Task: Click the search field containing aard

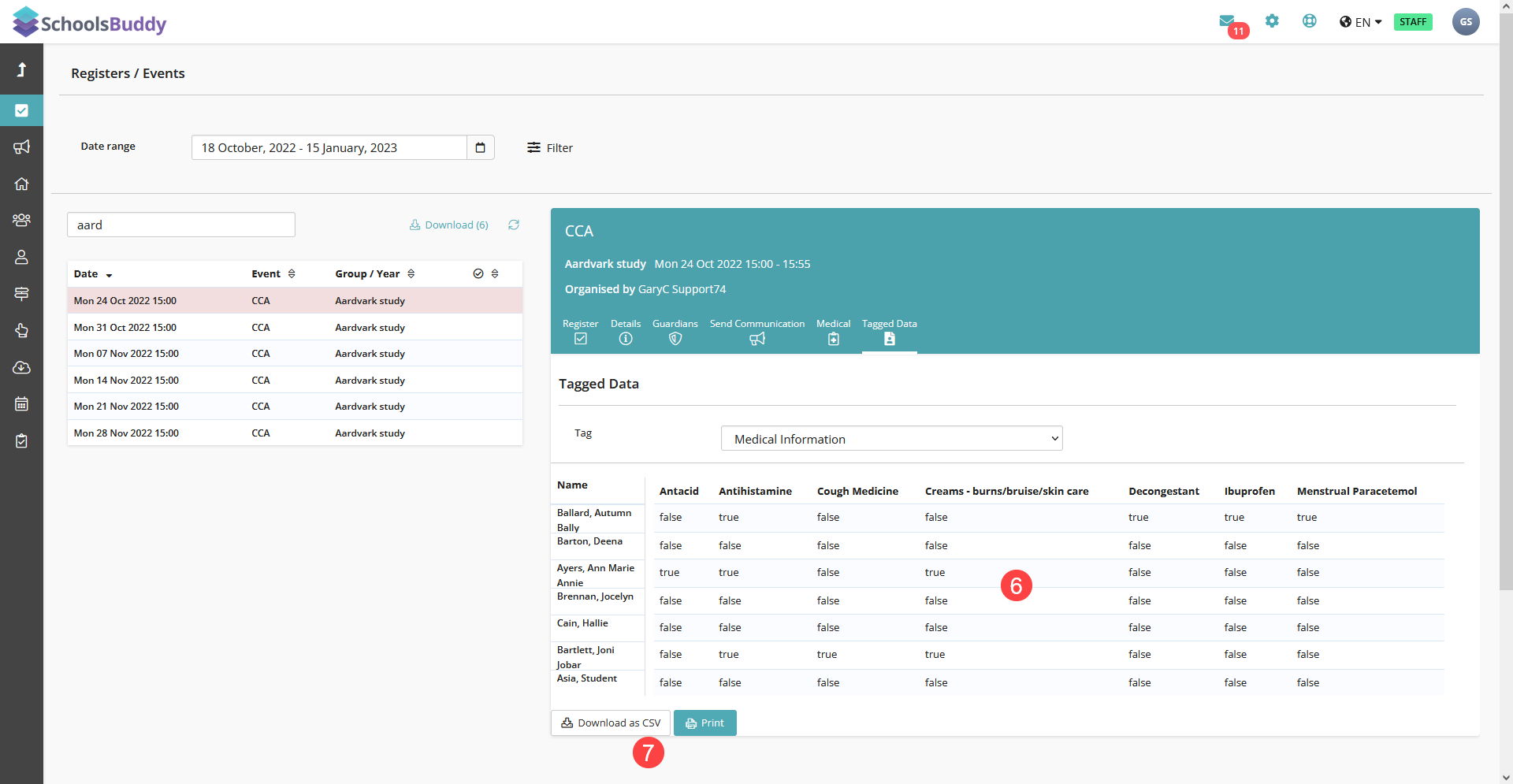Action: [181, 225]
